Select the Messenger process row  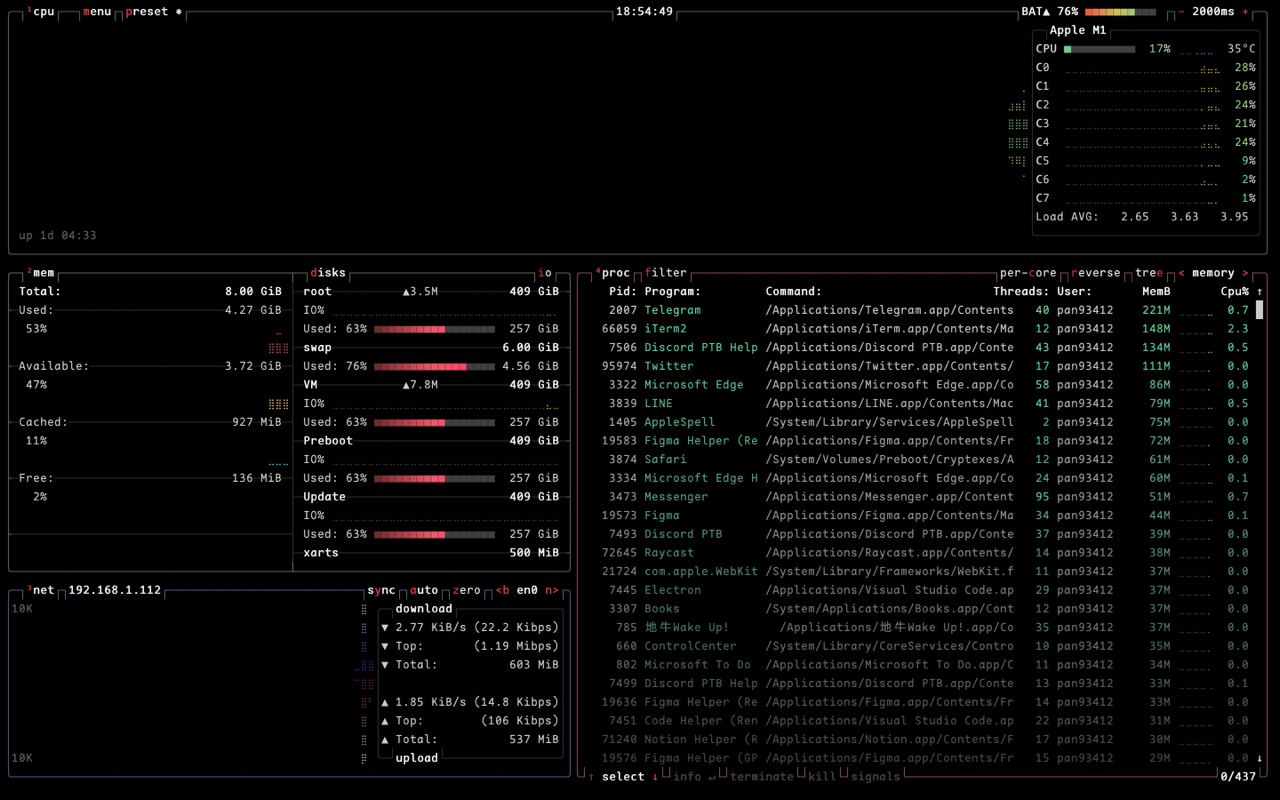click(925, 497)
